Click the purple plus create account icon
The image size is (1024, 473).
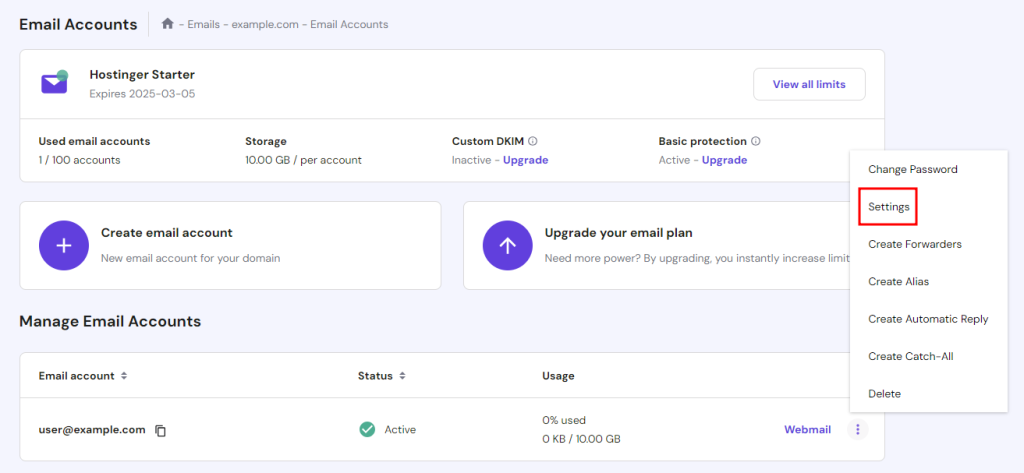(64, 245)
